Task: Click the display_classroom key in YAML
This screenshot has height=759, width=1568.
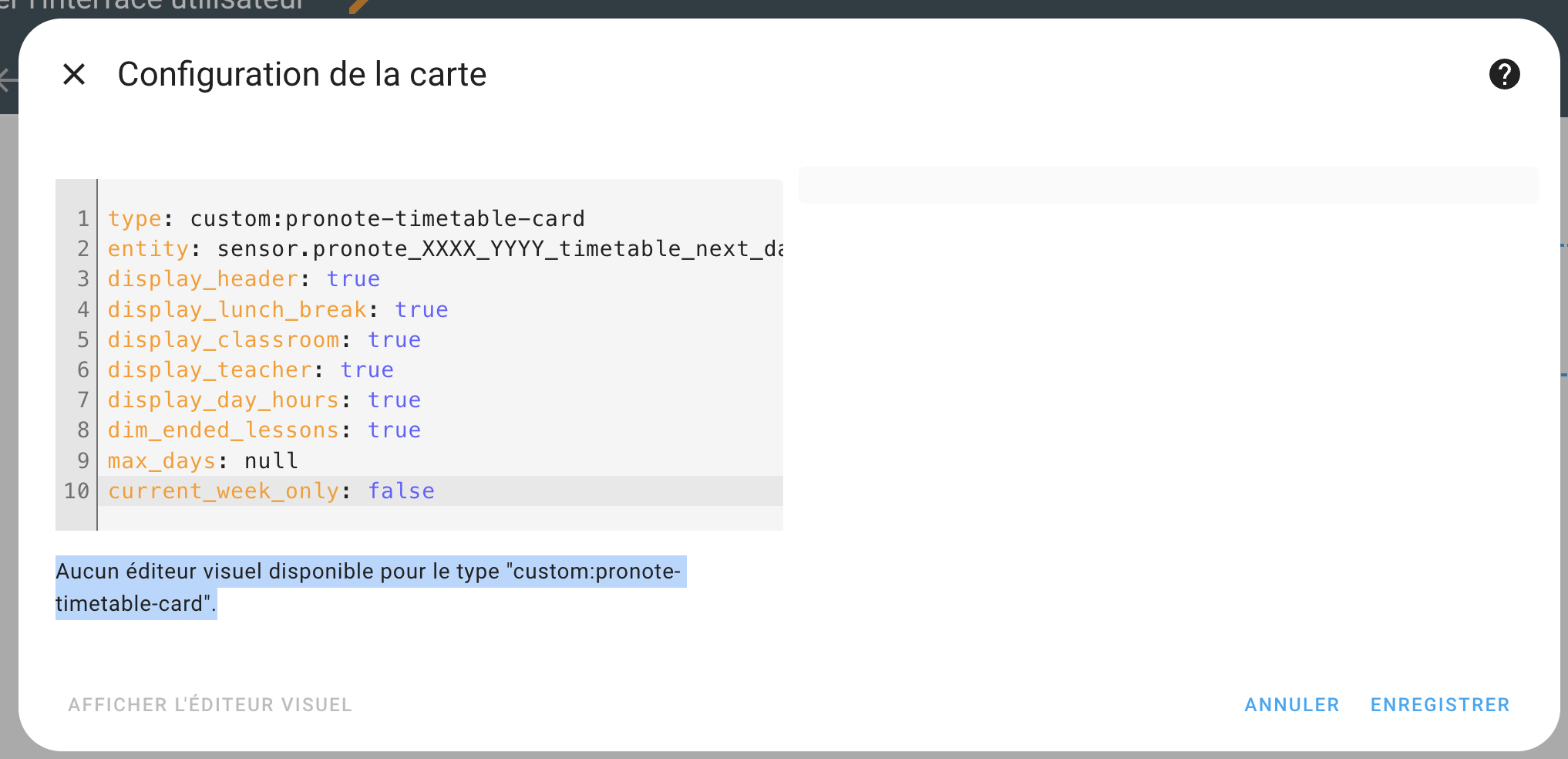Action: (x=224, y=340)
